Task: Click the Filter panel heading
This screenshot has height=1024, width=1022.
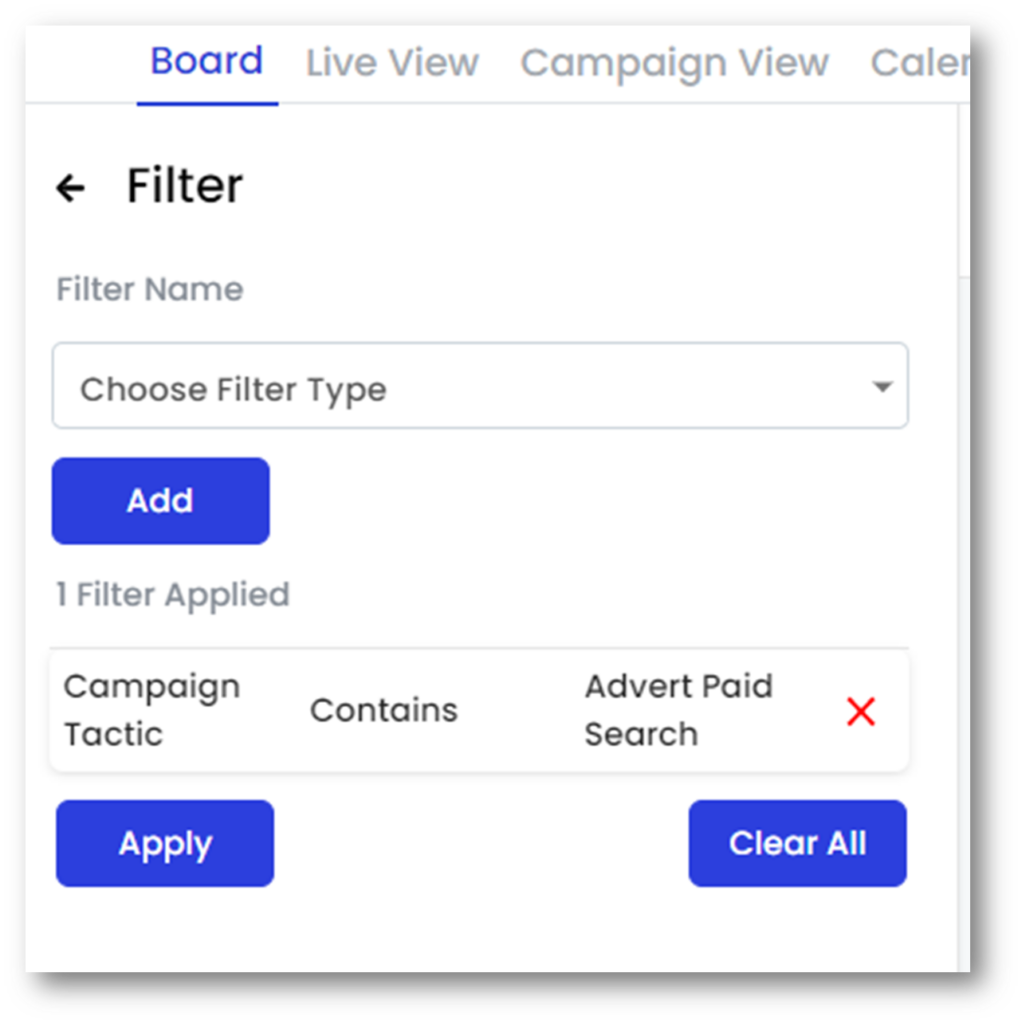Action: pos(184,186)
